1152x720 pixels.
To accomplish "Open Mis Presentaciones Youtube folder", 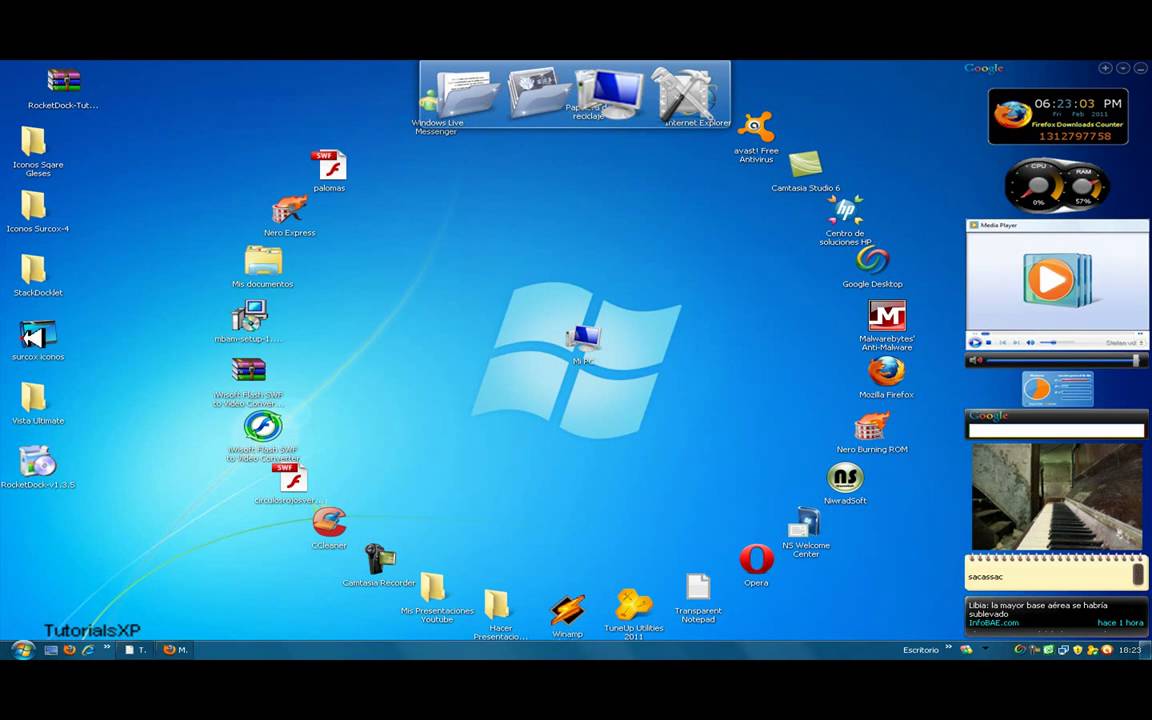I will [433, 588].
